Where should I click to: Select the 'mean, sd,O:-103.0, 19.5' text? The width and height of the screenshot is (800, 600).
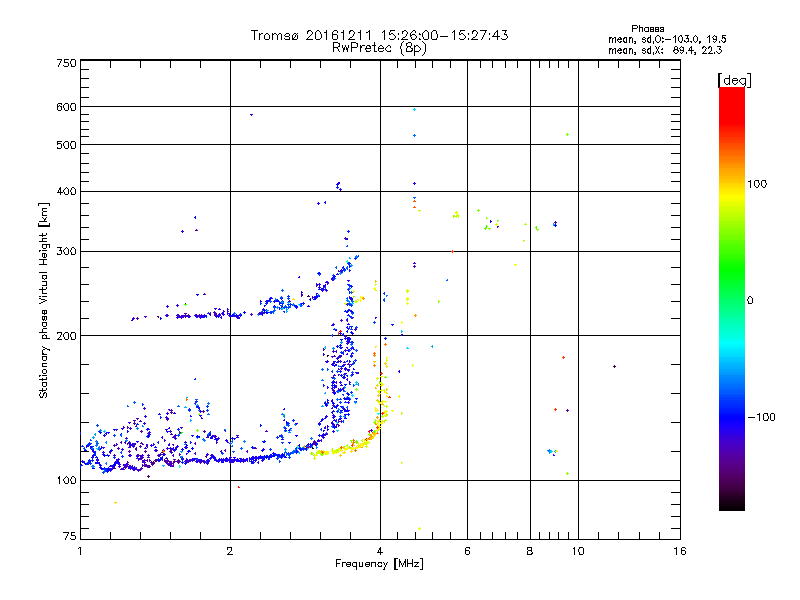[667, 39]
